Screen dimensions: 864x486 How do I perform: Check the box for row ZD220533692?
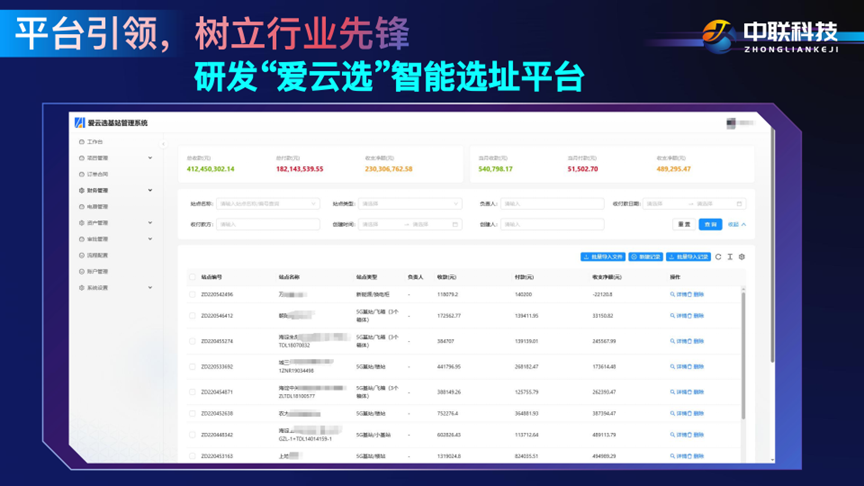(192, 366)
